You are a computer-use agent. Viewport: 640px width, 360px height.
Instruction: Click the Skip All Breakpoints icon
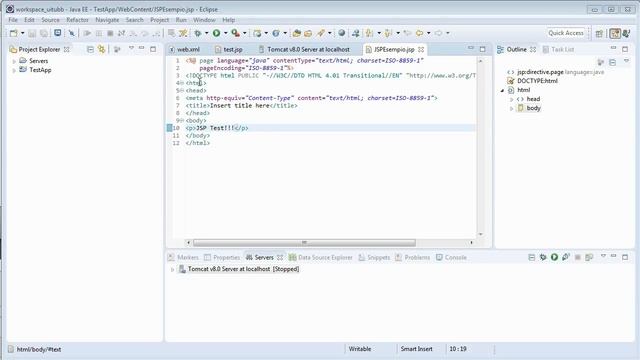tap(71, 33)
